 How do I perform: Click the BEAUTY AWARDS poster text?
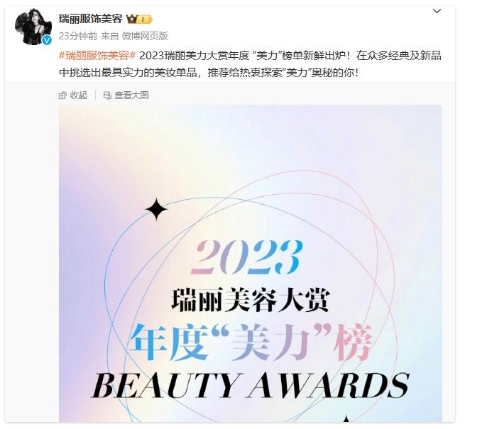(251, 385)
